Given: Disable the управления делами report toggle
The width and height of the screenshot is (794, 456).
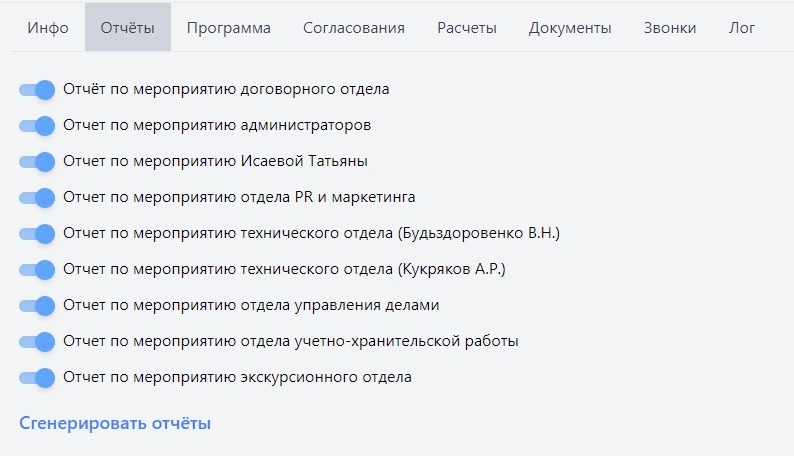Looking at the screenshot, I should [37, 306].
